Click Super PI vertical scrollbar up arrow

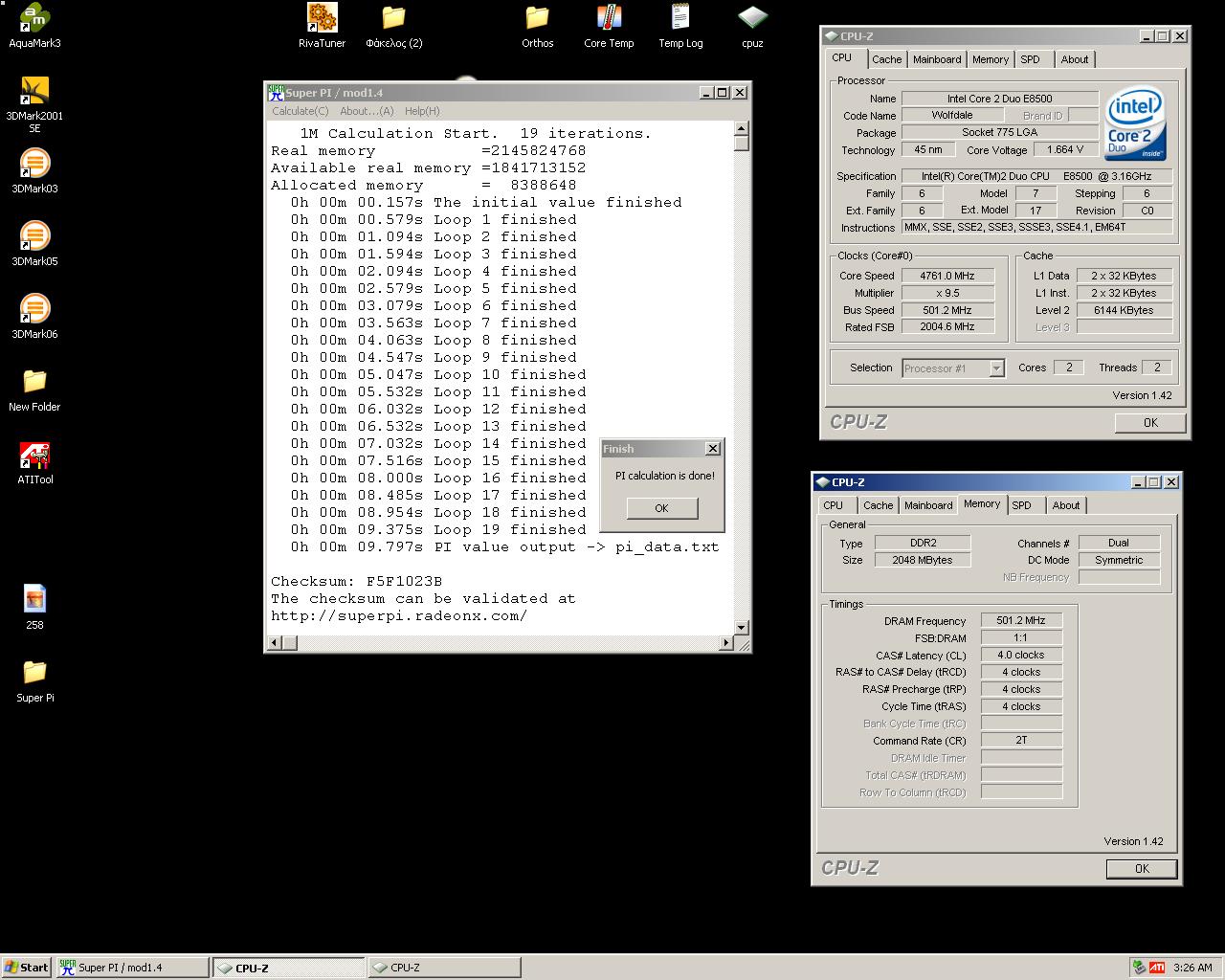742,128
